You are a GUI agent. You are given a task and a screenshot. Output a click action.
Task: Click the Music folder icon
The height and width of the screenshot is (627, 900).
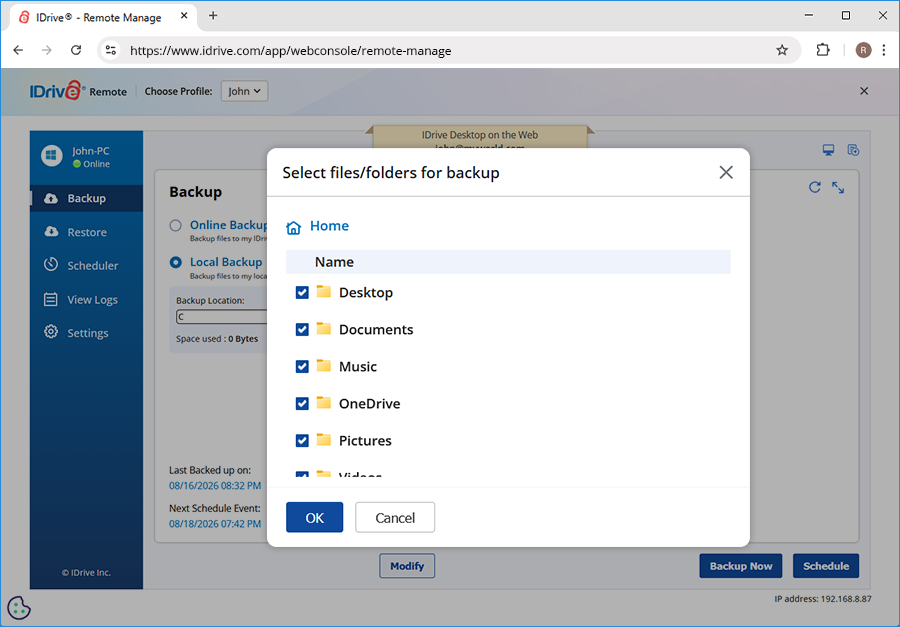click(324, 365)
